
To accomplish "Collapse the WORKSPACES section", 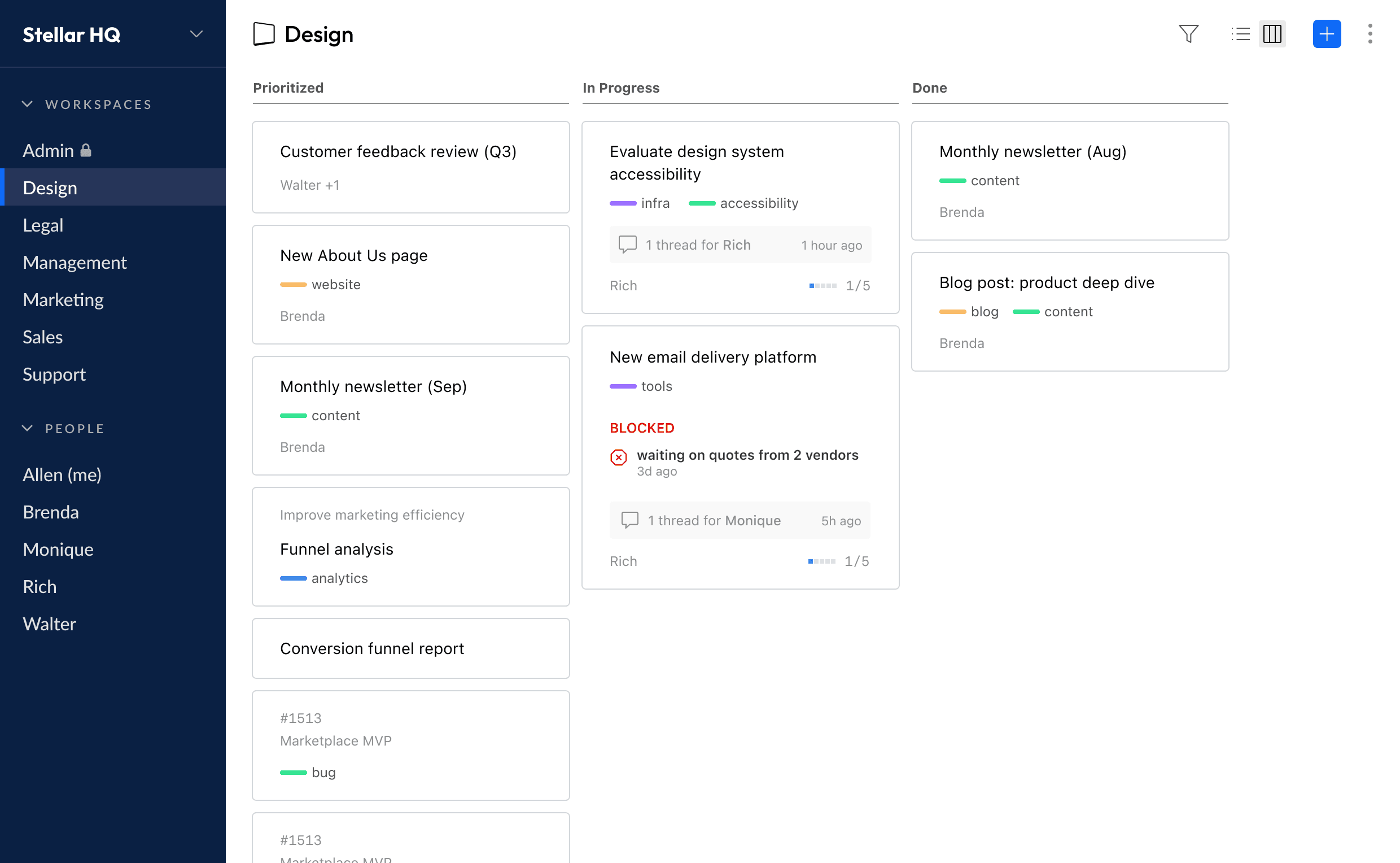I will click(28, 103).
